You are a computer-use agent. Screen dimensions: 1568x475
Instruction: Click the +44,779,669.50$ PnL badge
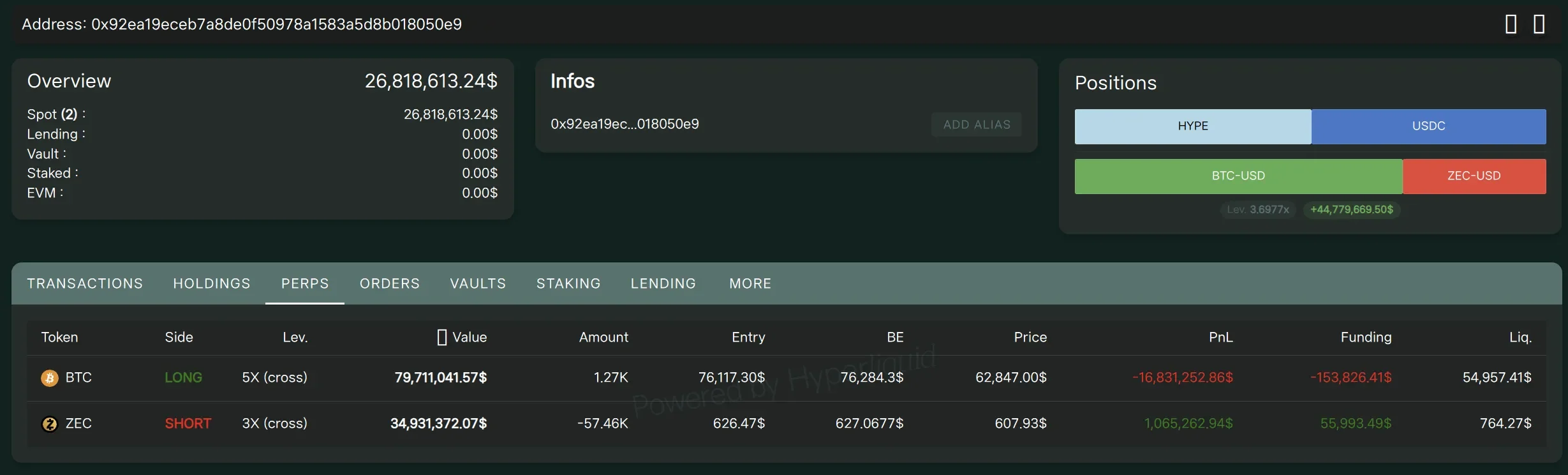(1352, 209)
